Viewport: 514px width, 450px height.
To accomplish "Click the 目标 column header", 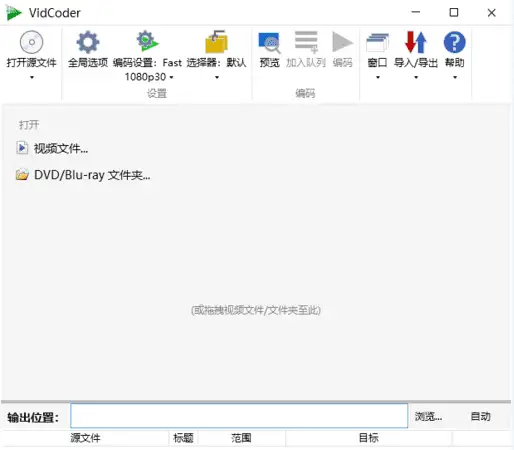I will (369, 438).
